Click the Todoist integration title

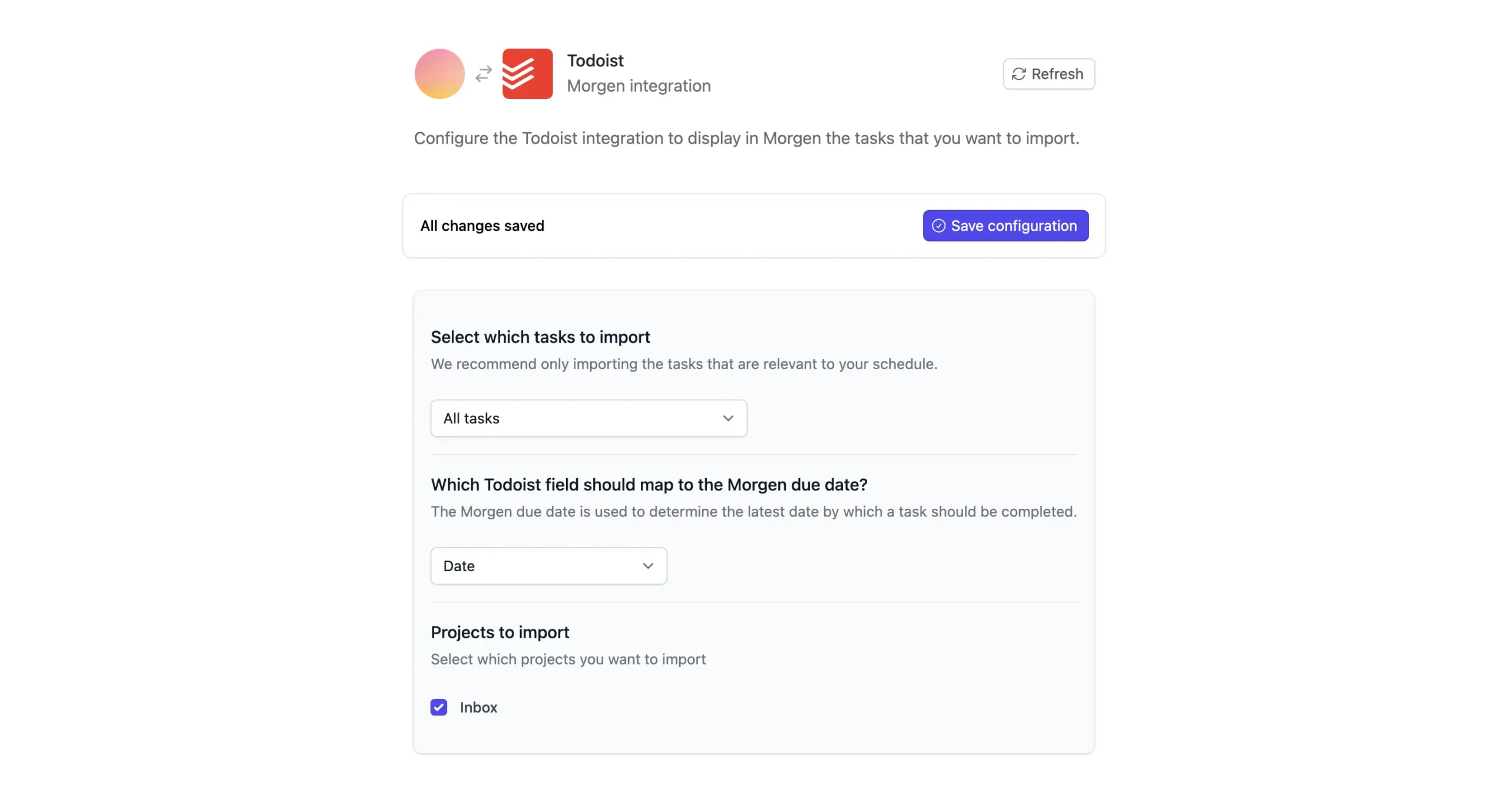pos(595,60)
